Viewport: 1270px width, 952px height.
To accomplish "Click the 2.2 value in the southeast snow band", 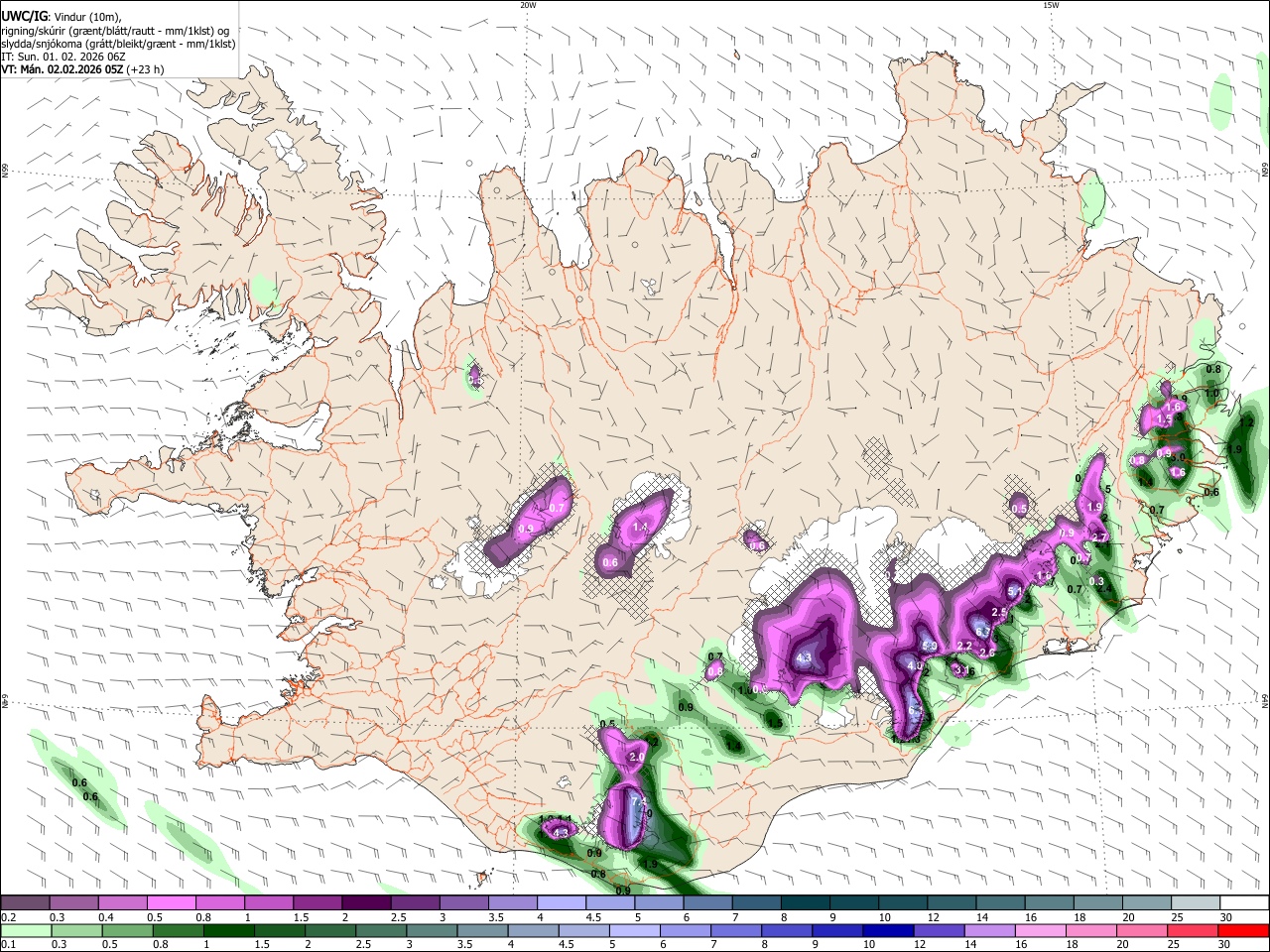I will (963, 646).
